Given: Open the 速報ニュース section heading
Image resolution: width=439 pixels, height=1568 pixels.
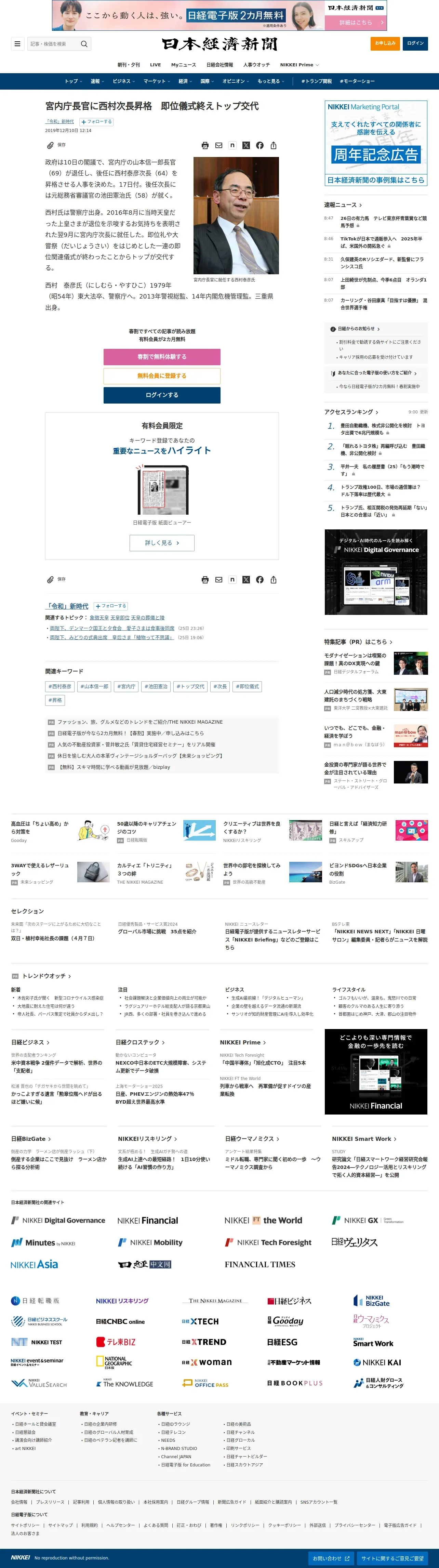Looking at the screenshot, I should (343, 205).
